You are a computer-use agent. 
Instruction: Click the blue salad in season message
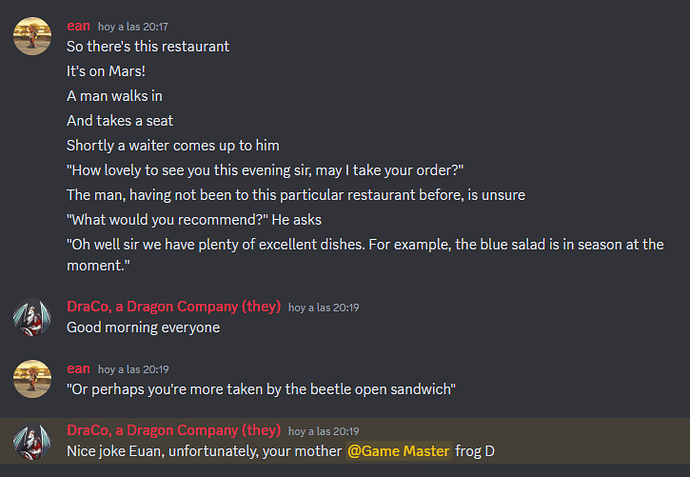coord(365,255)
